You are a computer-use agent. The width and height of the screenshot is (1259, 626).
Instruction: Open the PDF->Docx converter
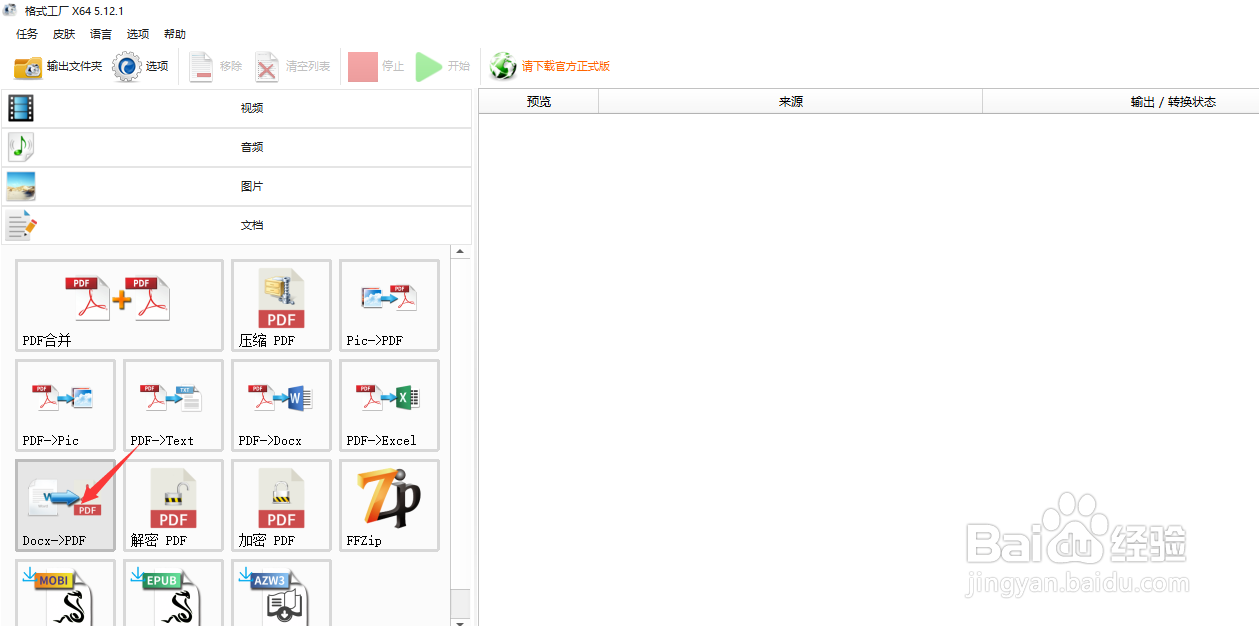pyautogui.click(x=281, y=405)
